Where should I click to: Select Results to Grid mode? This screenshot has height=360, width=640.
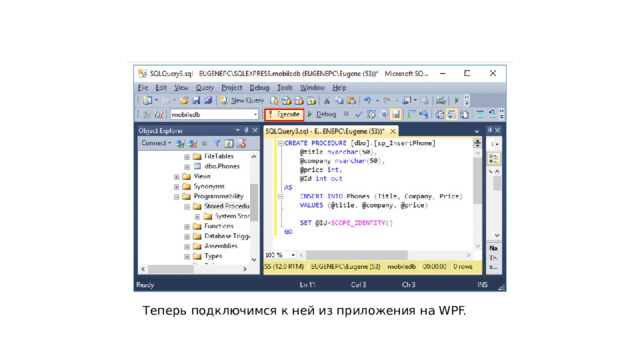point(451,115)
